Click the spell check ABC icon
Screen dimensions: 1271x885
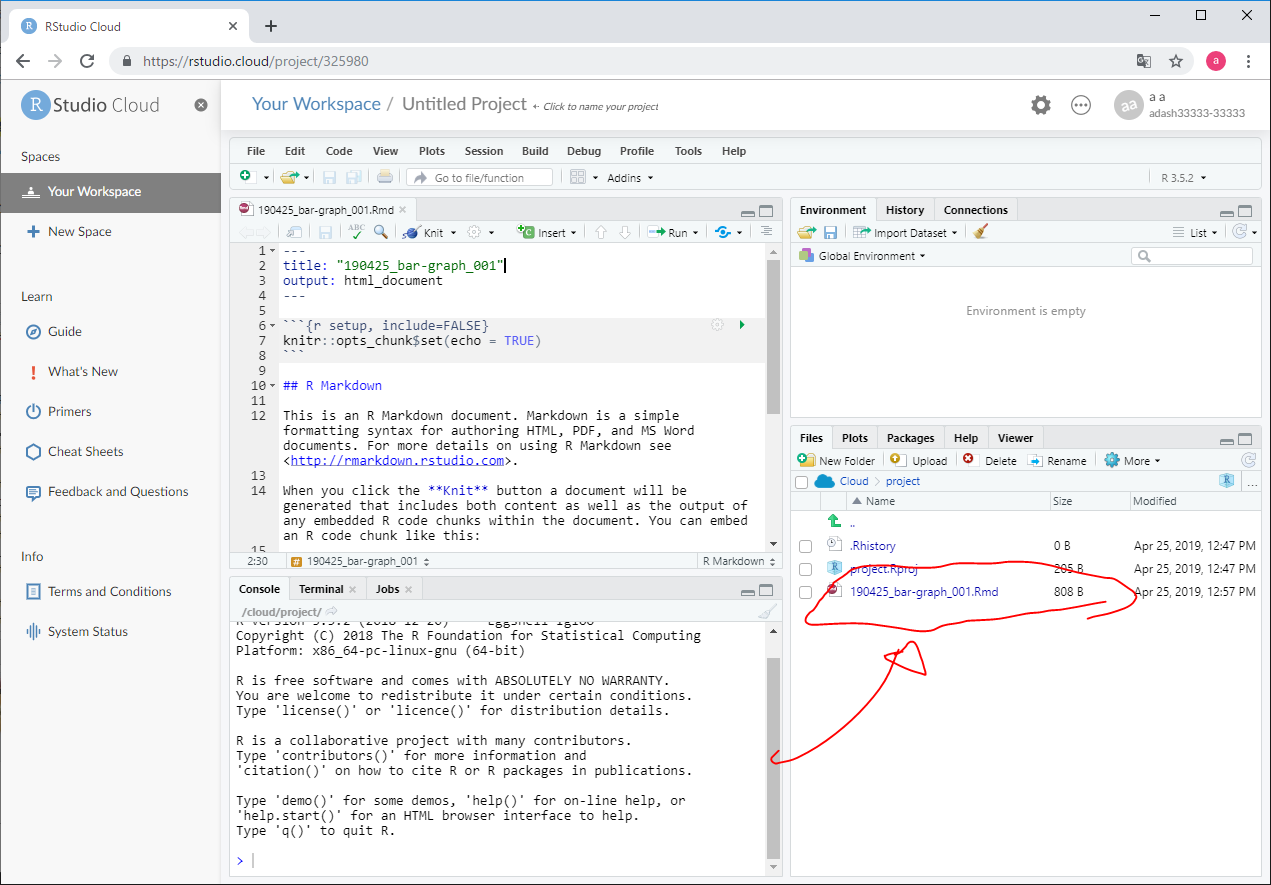pos(356,231)
